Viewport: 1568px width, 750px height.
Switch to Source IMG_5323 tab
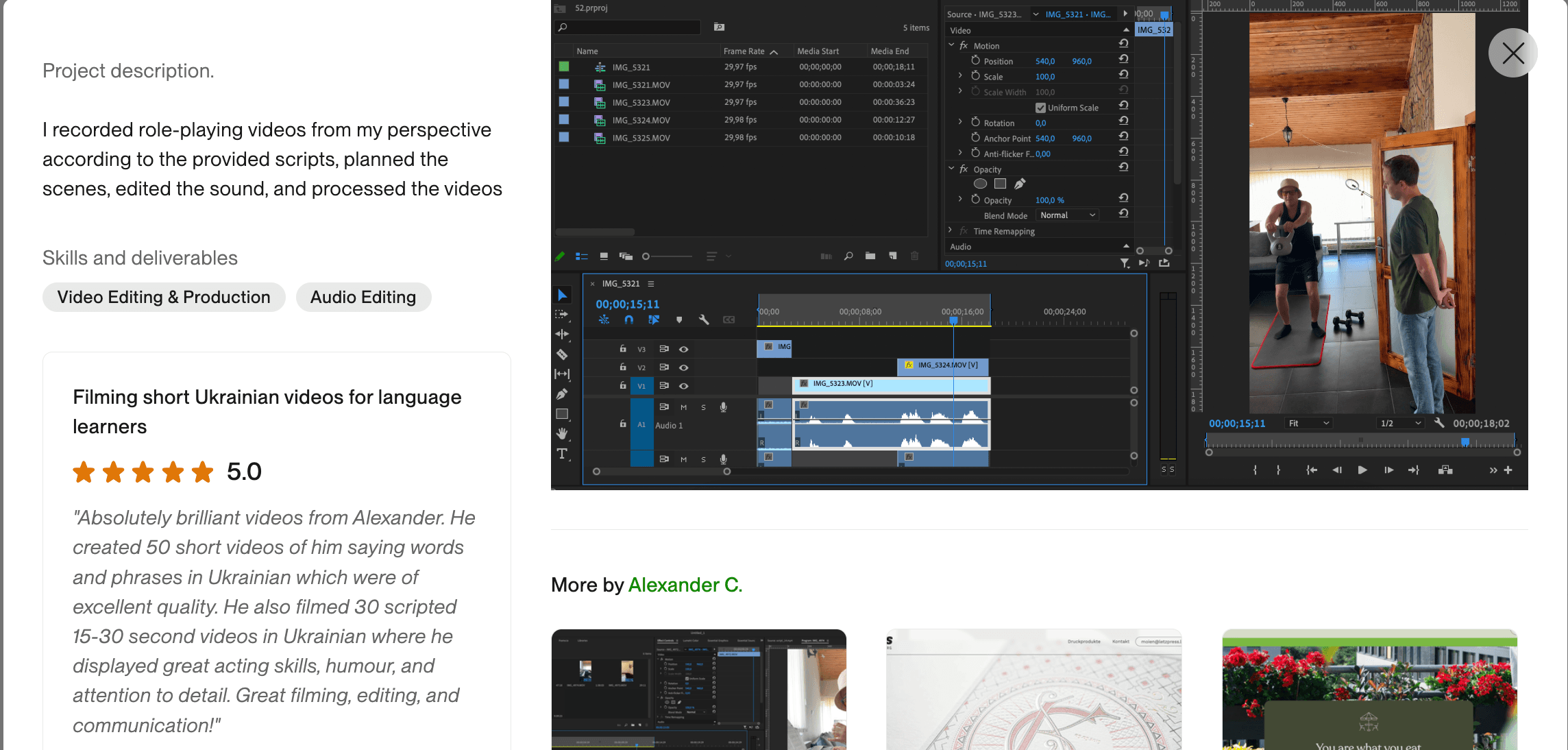click(984, 14)
